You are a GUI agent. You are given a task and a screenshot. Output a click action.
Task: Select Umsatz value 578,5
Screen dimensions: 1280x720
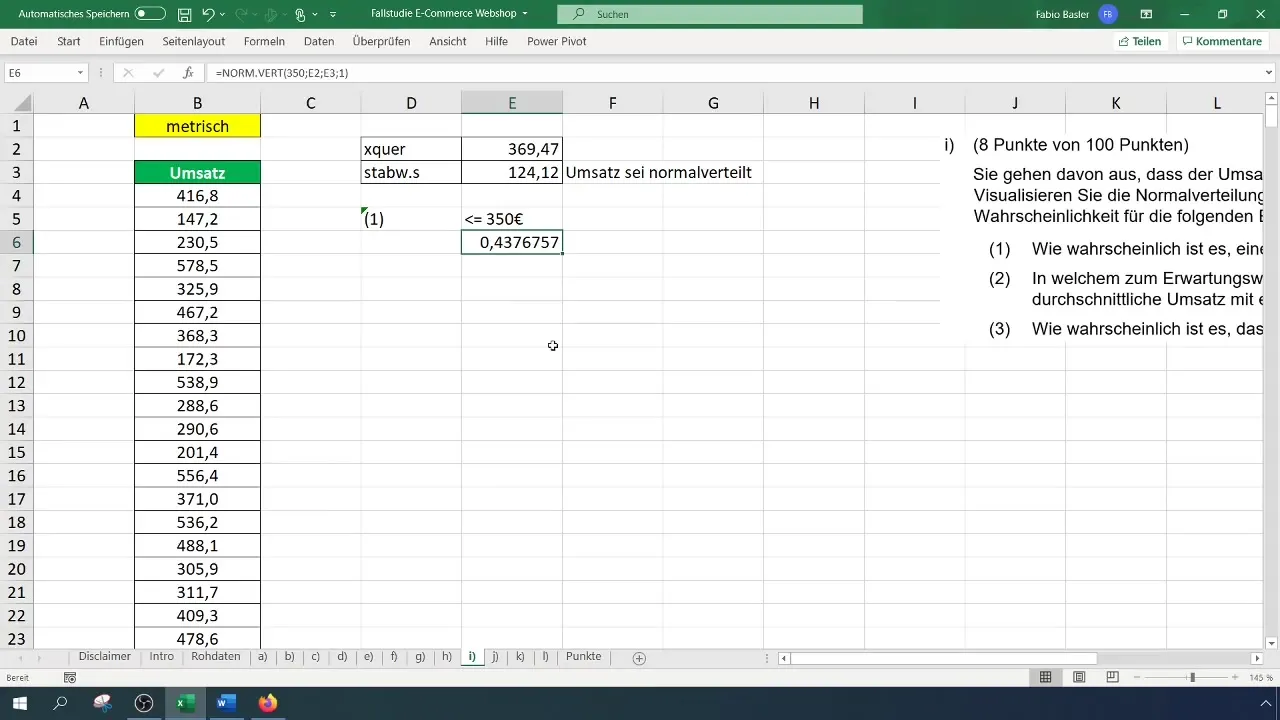click(x=197, y=266)
